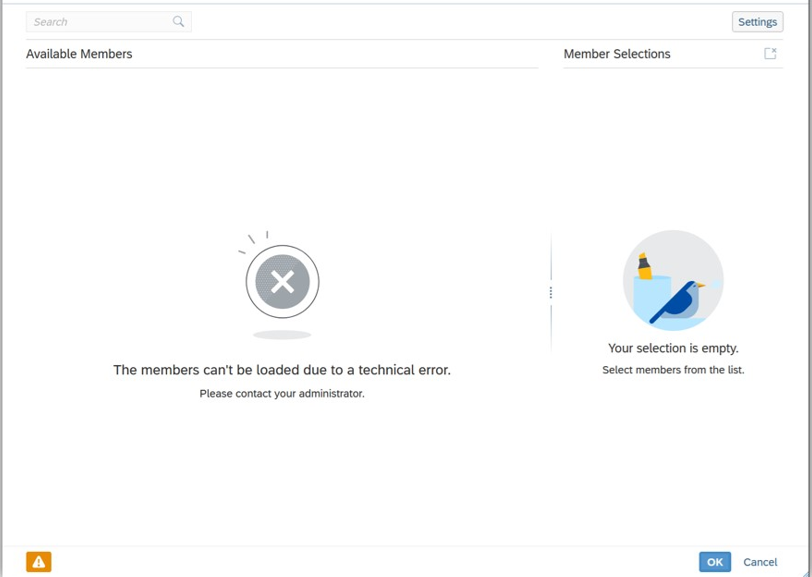This screenshot has height=577, width=812.
Task: Cancel the member selection dialog
Action: point(760,562)
